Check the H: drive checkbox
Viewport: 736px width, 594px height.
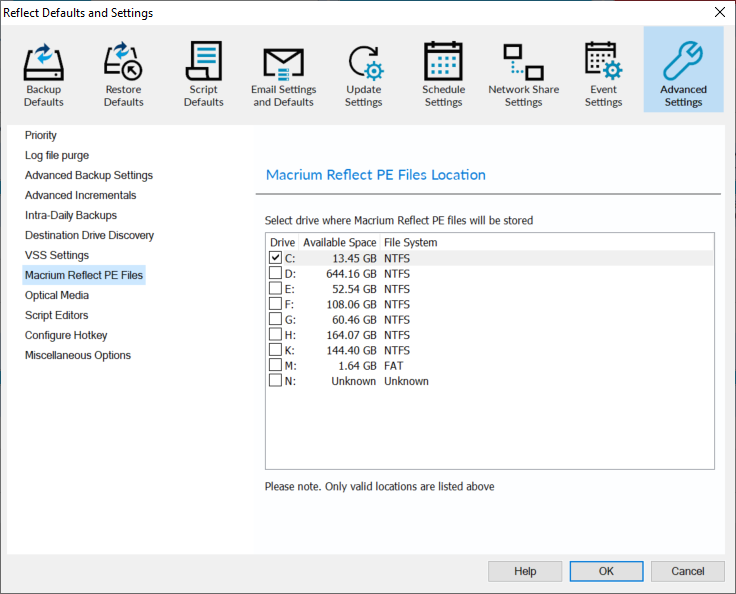(276, 334)
